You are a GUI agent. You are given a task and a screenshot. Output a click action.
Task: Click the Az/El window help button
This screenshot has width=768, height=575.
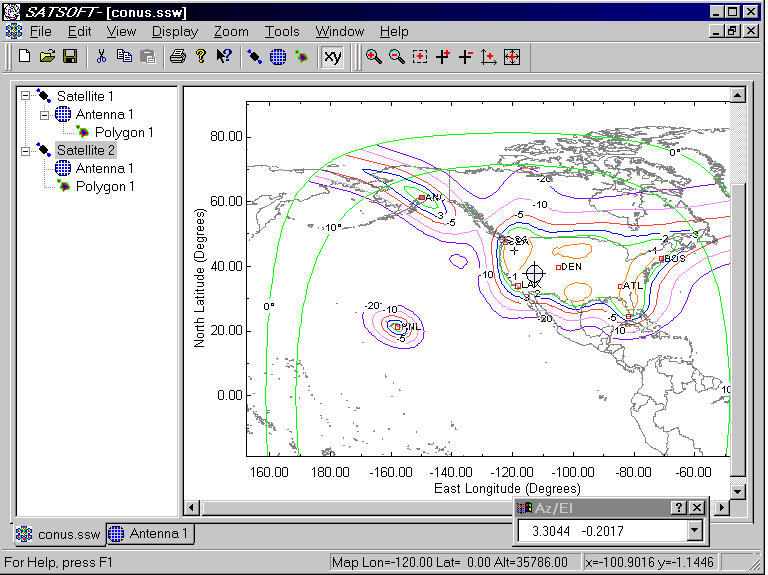678,508
